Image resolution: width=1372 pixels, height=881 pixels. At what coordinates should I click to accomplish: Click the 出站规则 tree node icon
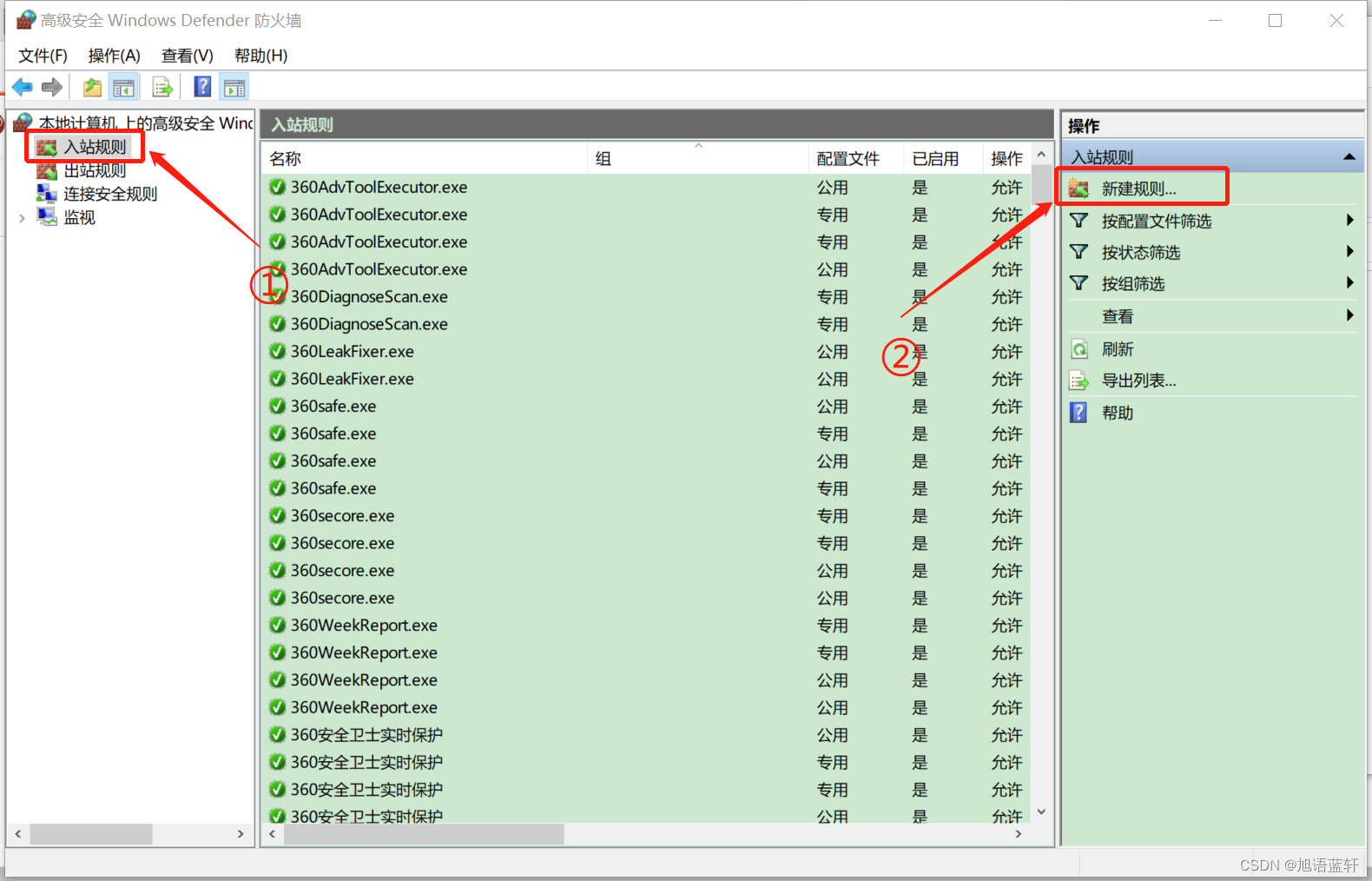(47, 170)
